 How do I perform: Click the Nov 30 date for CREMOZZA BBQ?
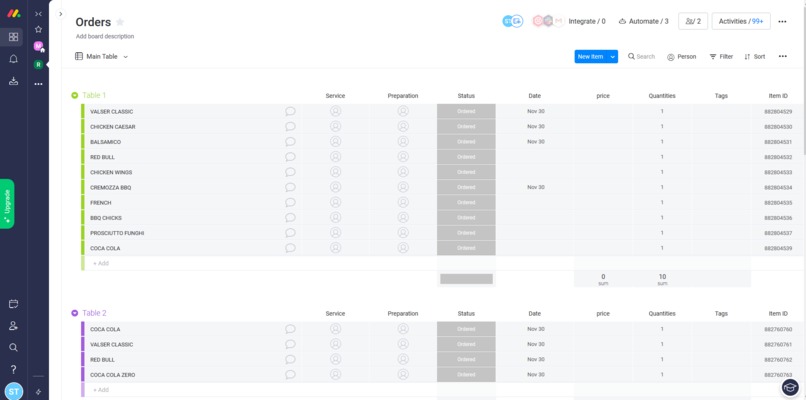(x=536, y=187)
